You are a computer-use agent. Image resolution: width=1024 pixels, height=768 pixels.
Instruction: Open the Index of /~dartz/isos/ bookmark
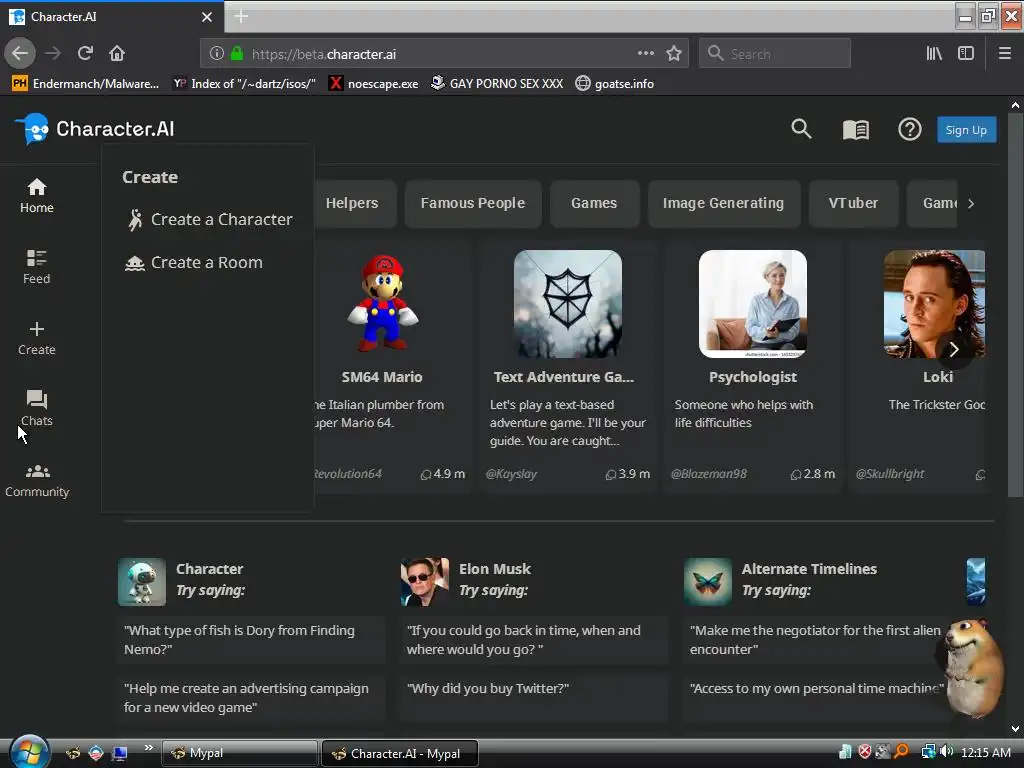point(244,84)
